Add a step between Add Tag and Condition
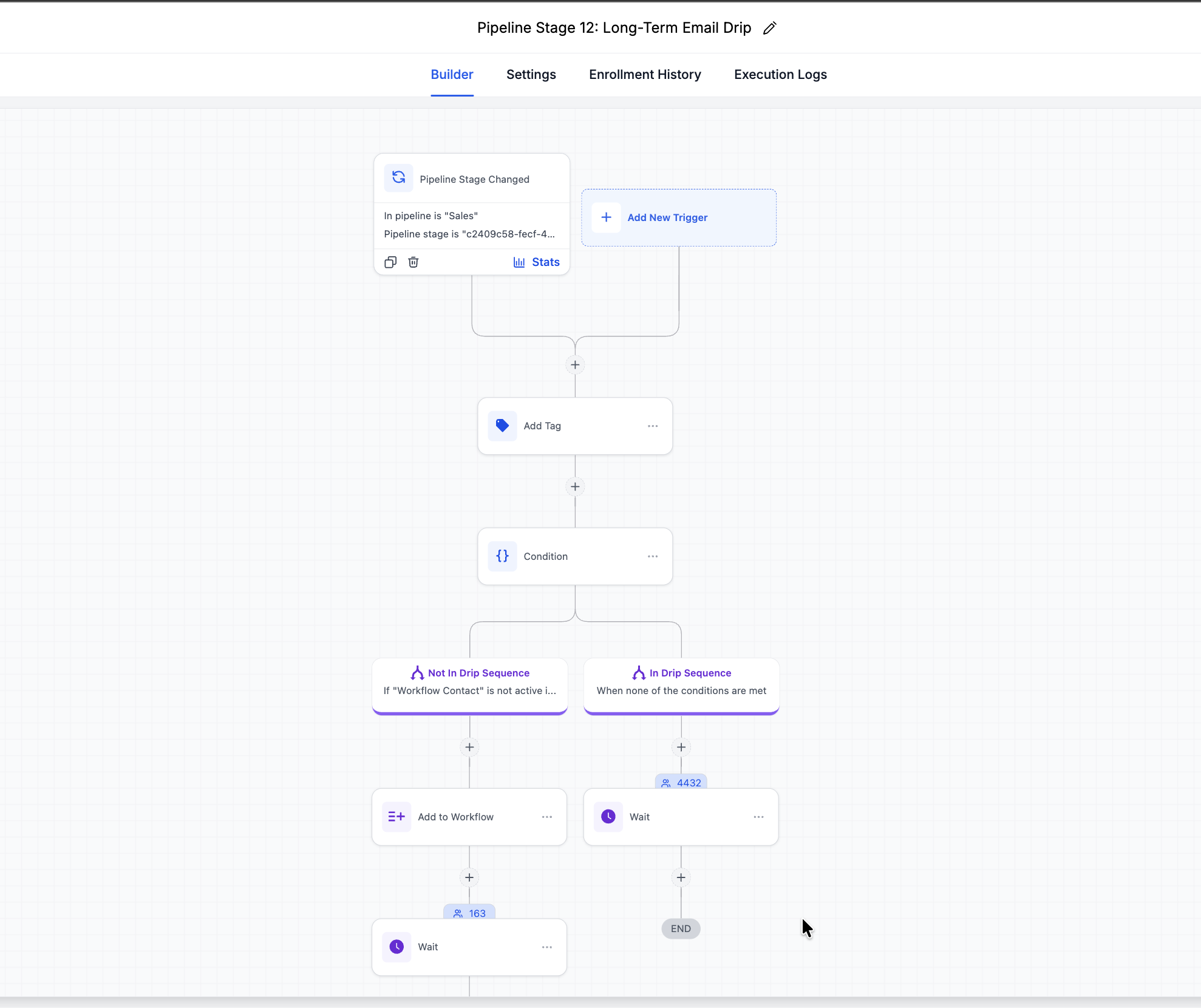Viewport: 1201px width, 1008px height. [575, 486]
